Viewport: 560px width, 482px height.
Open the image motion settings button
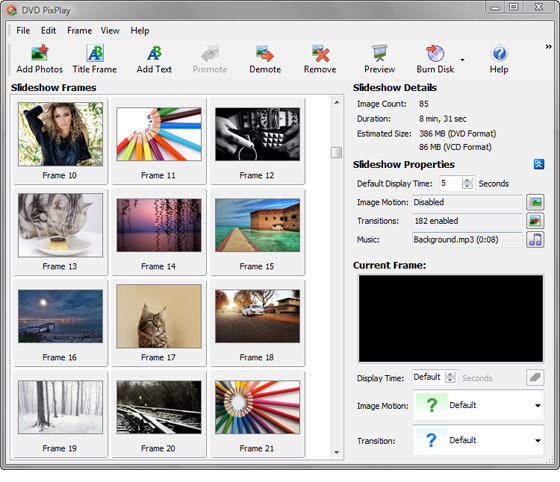point(535,202)
